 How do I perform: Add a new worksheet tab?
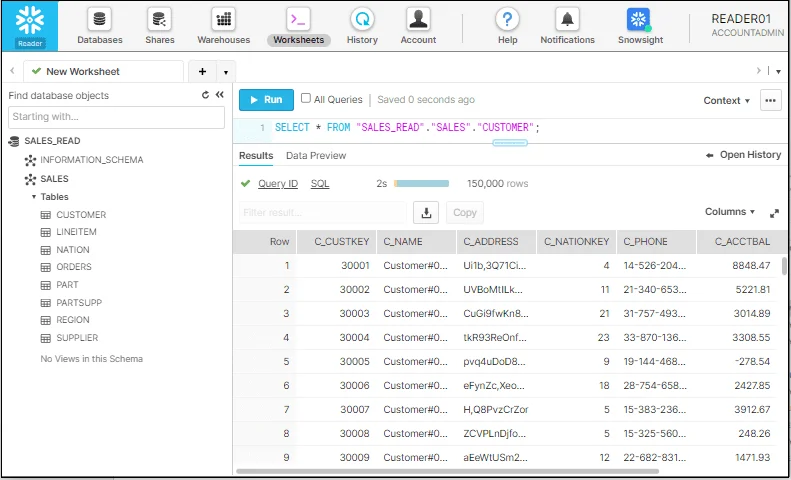coord(202,72)
